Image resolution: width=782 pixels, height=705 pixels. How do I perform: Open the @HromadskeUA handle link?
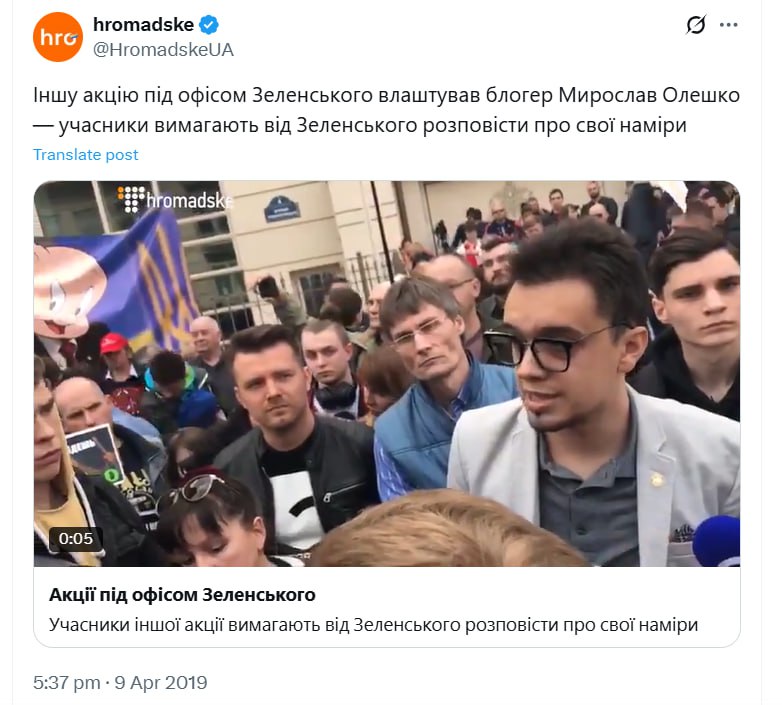163,50
